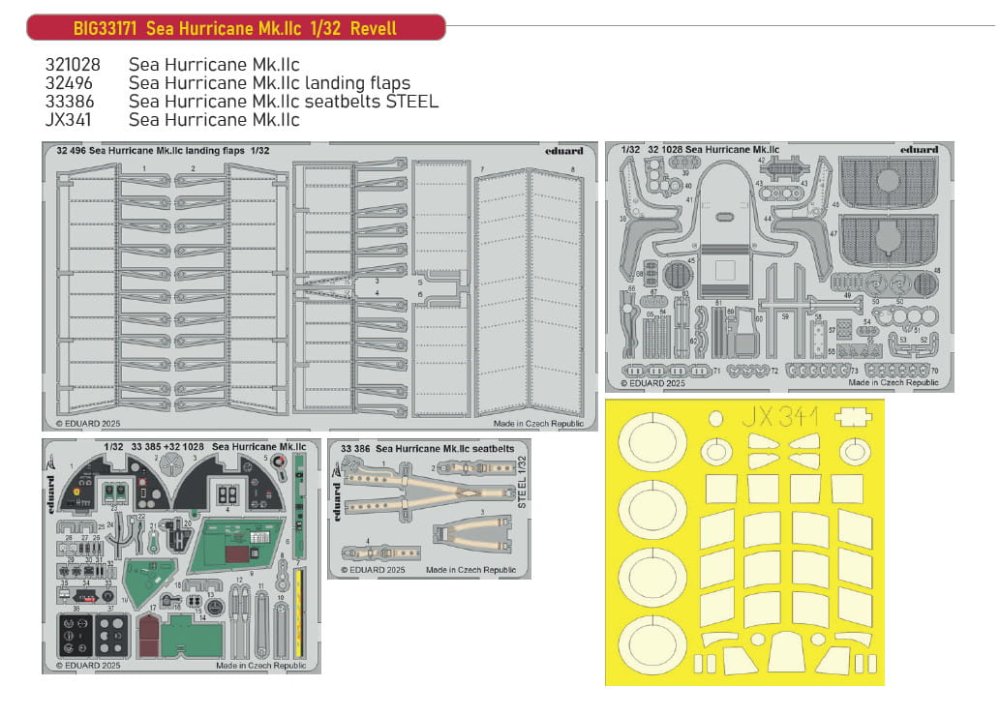Click '© EDUARD 2025' on 32 1028 fret
Viewport: 1000px width, 716px height.
point(652,383)
